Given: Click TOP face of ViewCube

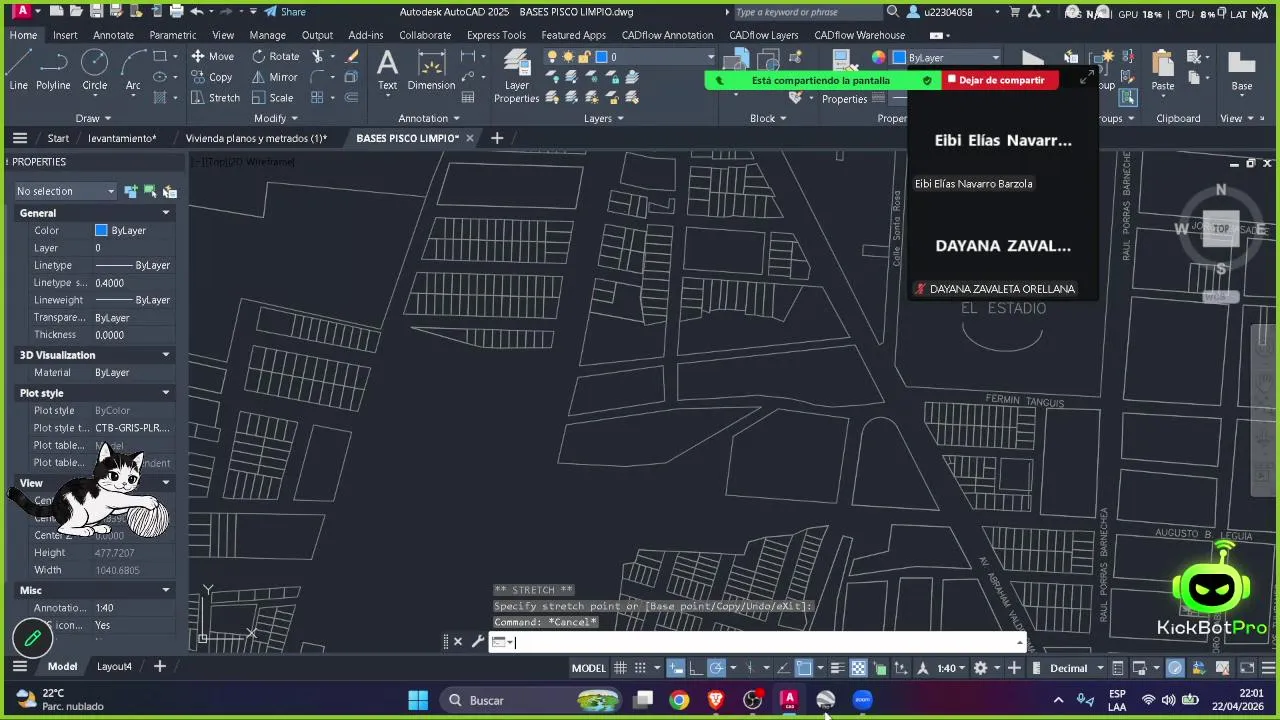Looking at the screenshot, I should point(1220,229).
